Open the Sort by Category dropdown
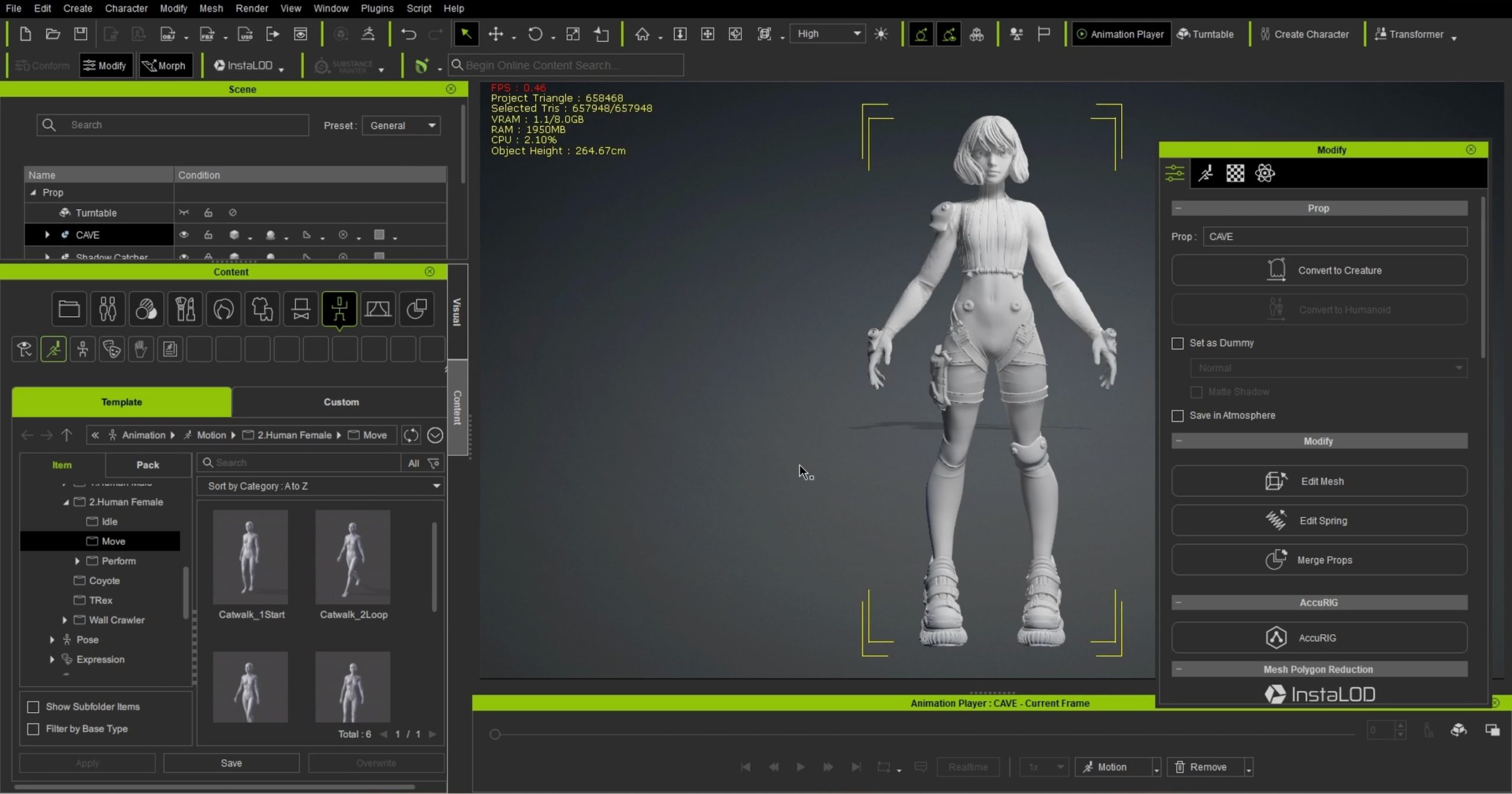Screen dimensions: 1512x794 click(x=321, y=486)
